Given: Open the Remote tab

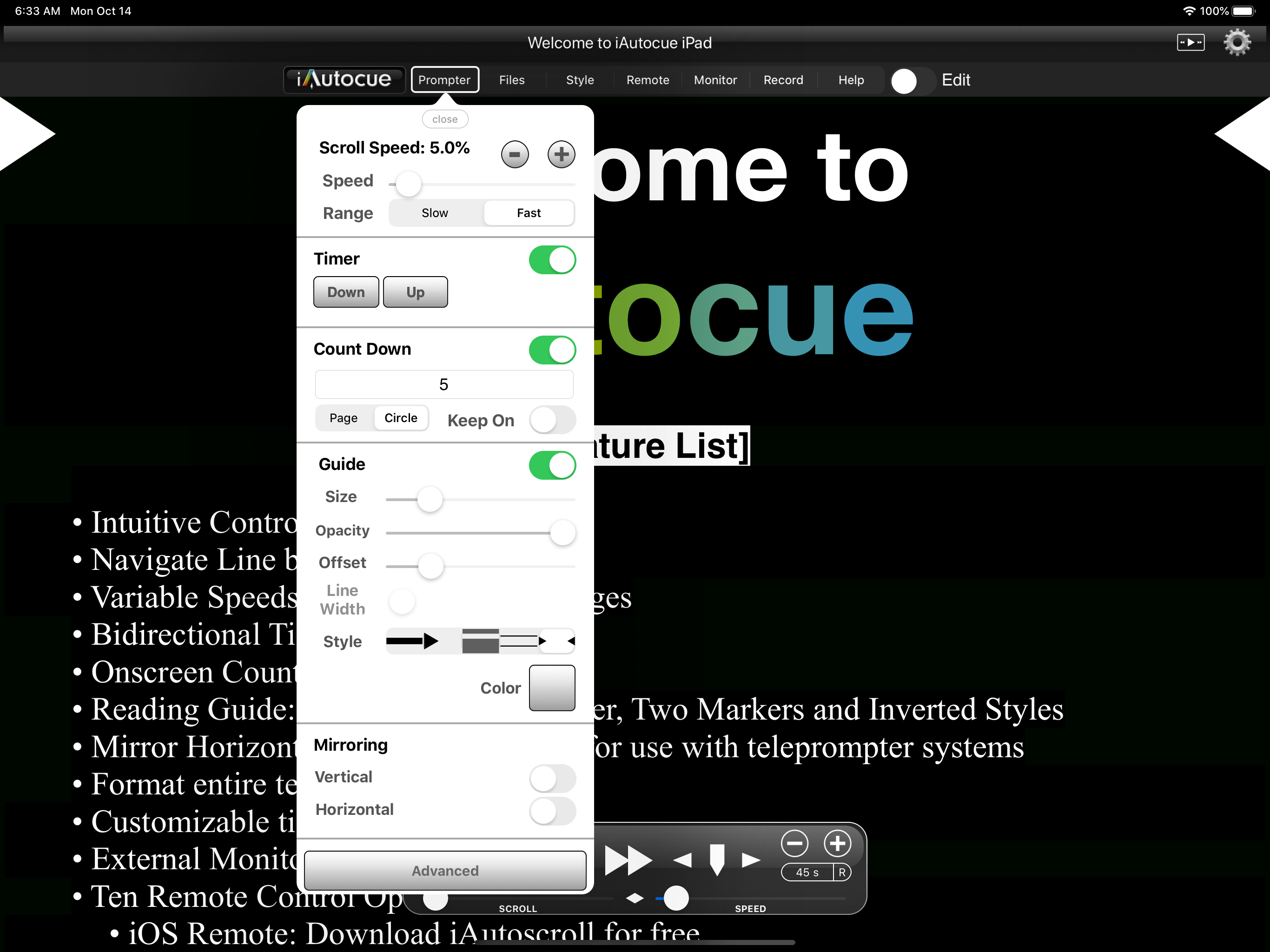Looking at the screenshot, I should tap(648, 79).
